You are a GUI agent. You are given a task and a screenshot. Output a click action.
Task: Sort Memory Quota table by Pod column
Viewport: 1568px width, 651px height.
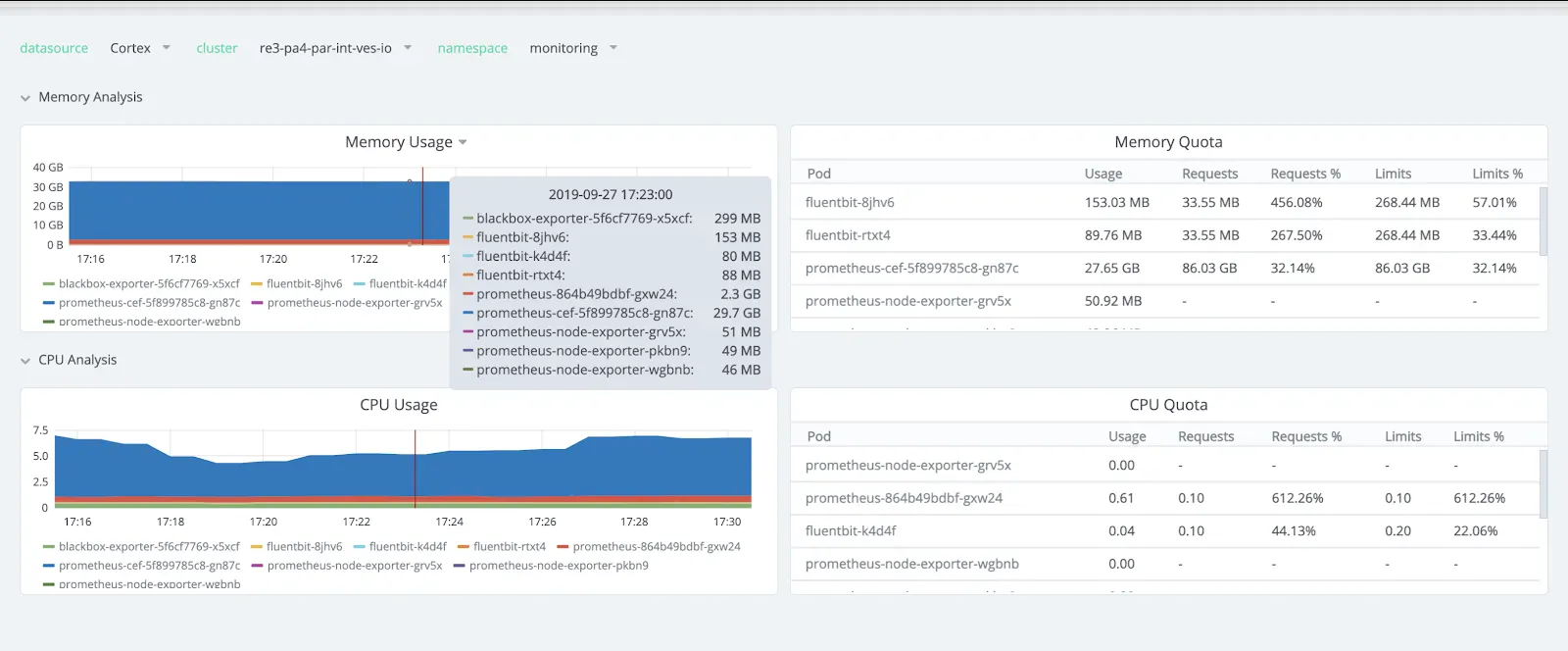tap(819, 174)
